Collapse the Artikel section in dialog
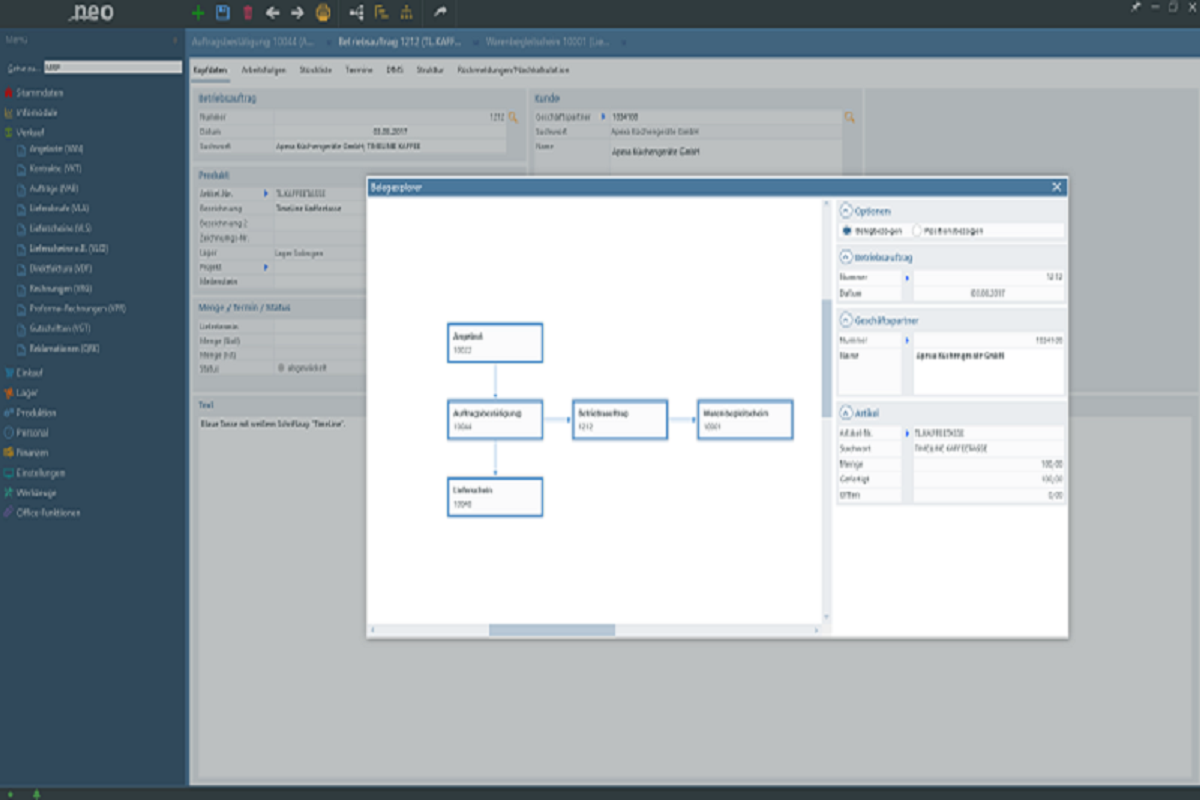The height and width of the screenshot is (800, 1200). pyautogui.click(x=846, y=412)
